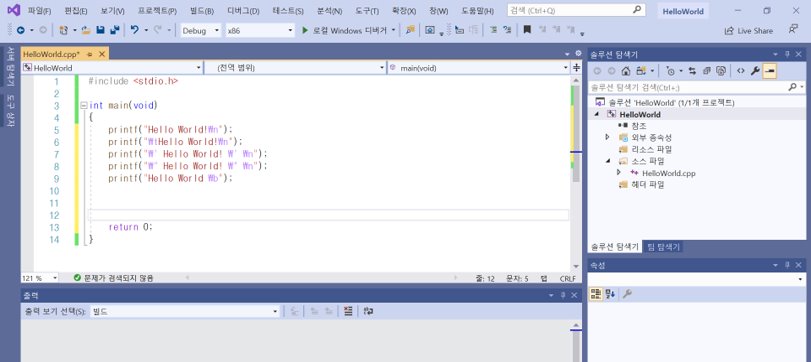Toggle Show All Files in Solution Explorer
Viewport: 811px width, 362px height.
point(721,71)
